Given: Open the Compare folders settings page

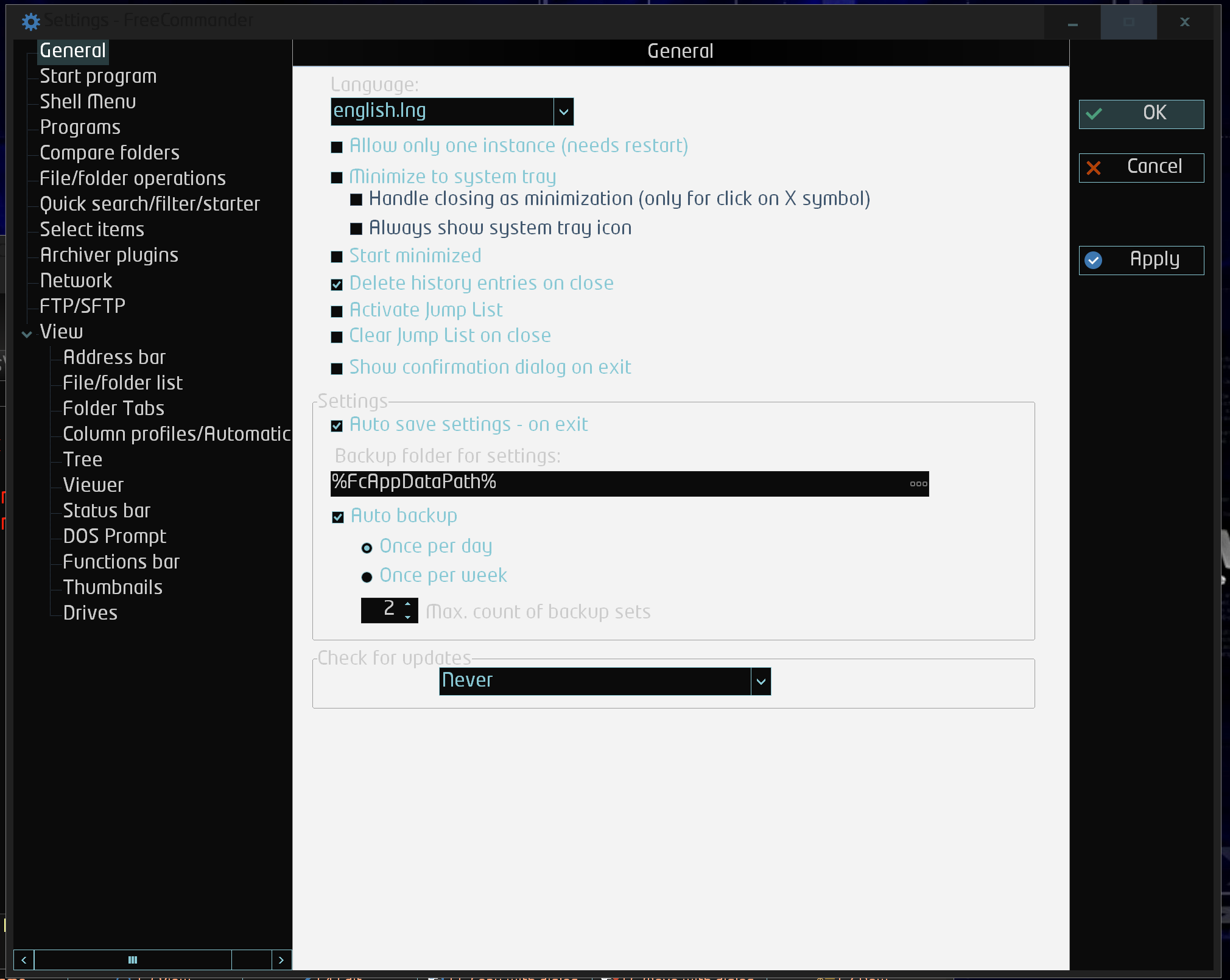Looking at the screenshot, I should point(110,153).
